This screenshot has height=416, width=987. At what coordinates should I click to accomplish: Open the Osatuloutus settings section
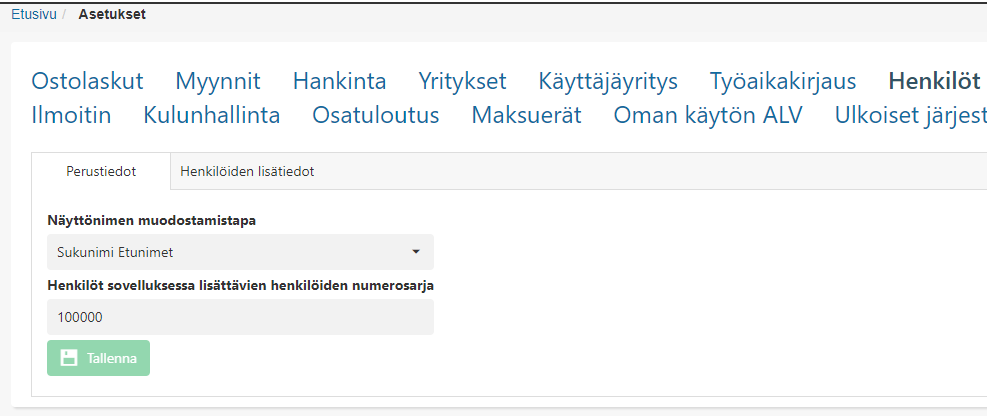376,115
